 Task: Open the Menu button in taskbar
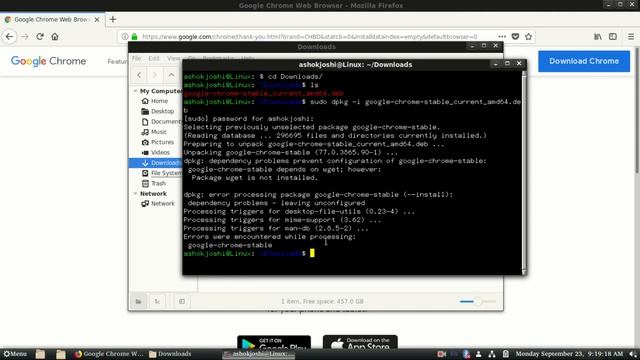(x=15, y=354)
